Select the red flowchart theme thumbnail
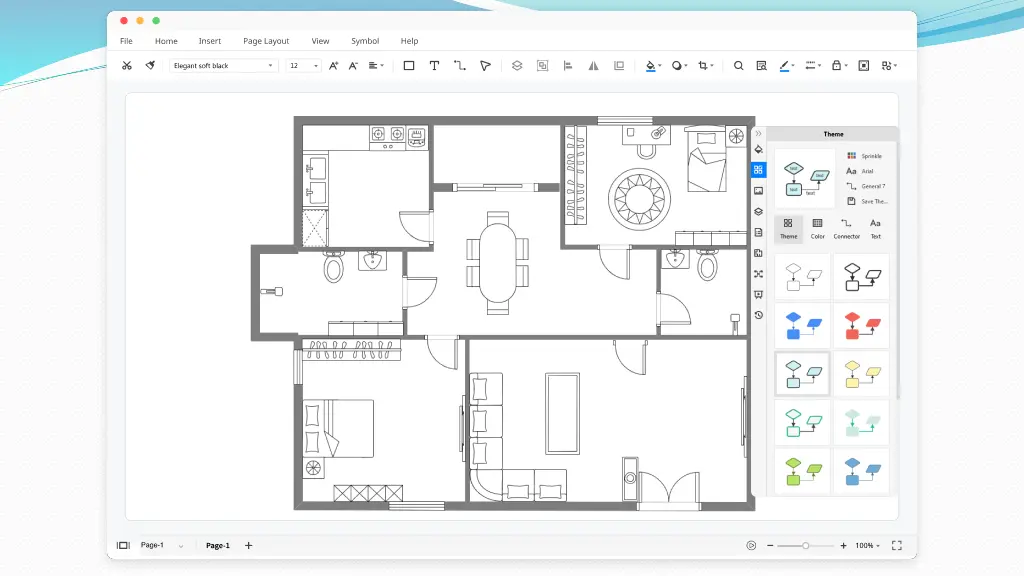The width and height of the screenshot is (1024, 576). (860, 325)
